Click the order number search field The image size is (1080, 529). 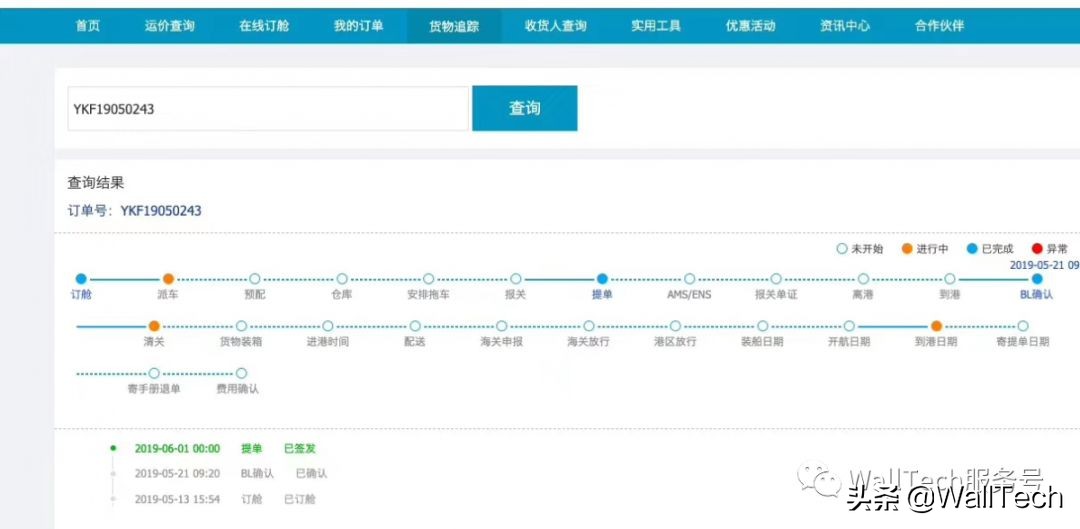point(268,108)
